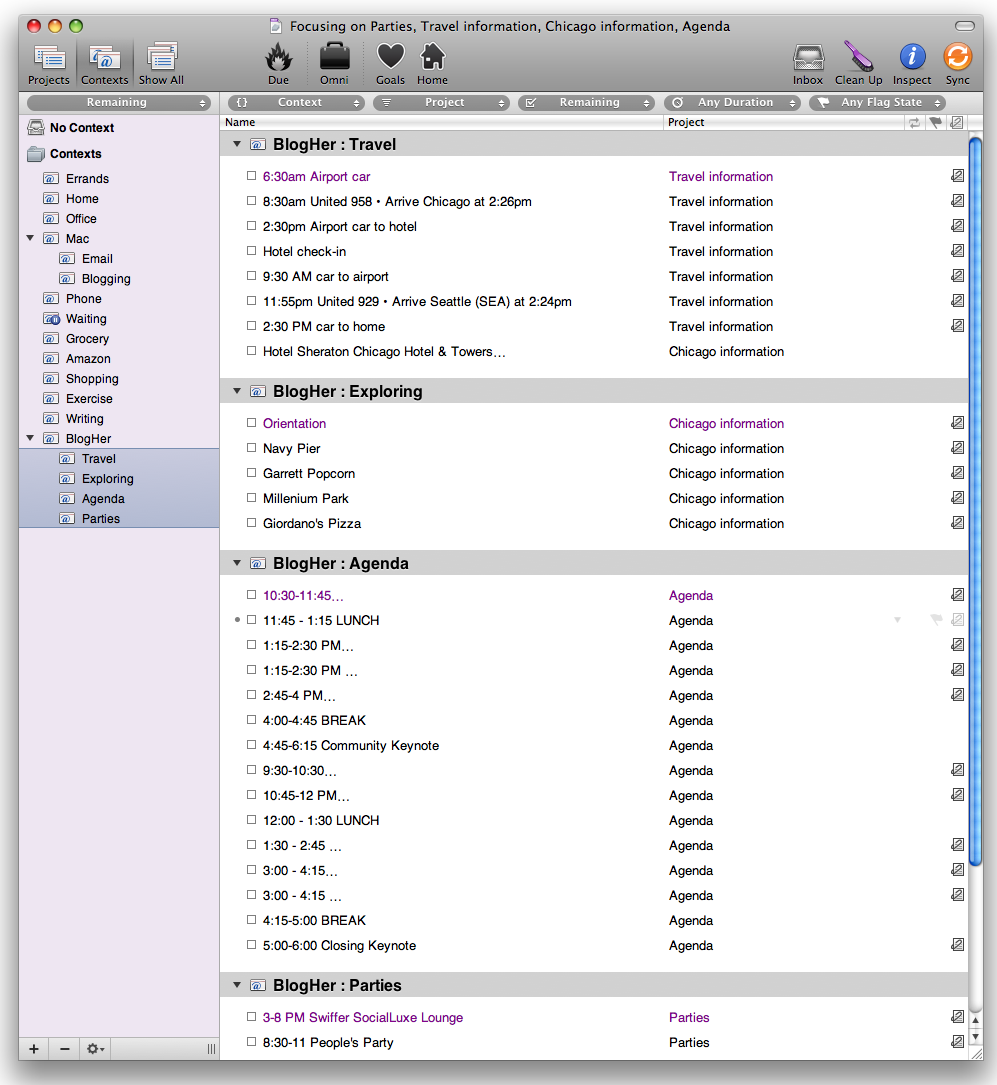This screenshot has width=997, height=1085.
Task: Remove selected context with minus button
Action: 64,1049
